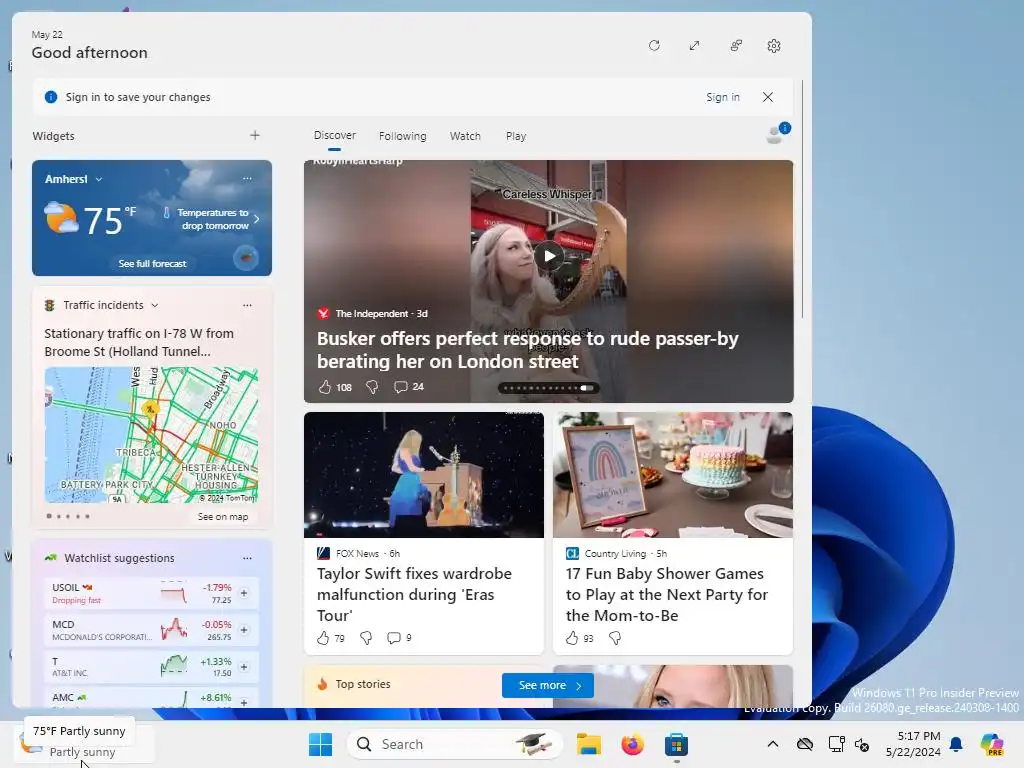Add MCD to watchlist
Image resolution: width=1024 pixels, height=768 pixels.
pyautogui.click(x=244, y=630)
